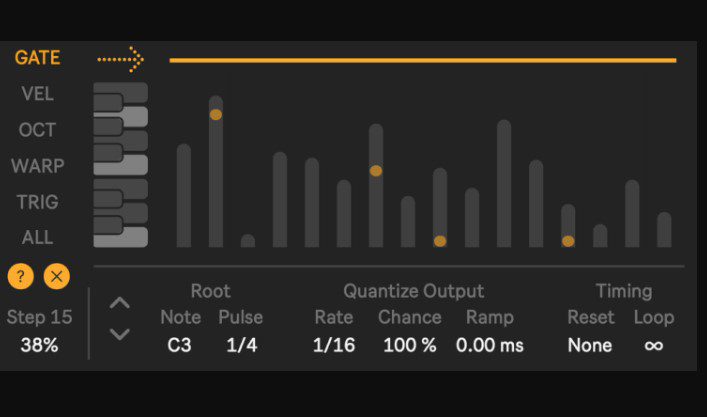This screenshot has width=707, height=417.
Task: Click the dotted arrow direction icon
Action: point(120,60)
